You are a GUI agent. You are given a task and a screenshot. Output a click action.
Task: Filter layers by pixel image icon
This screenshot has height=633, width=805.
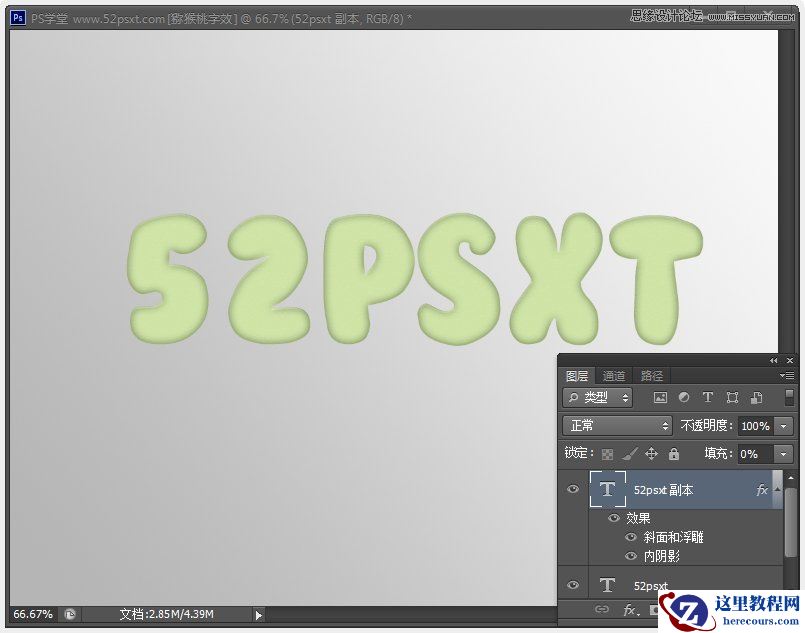coord(660,397)
